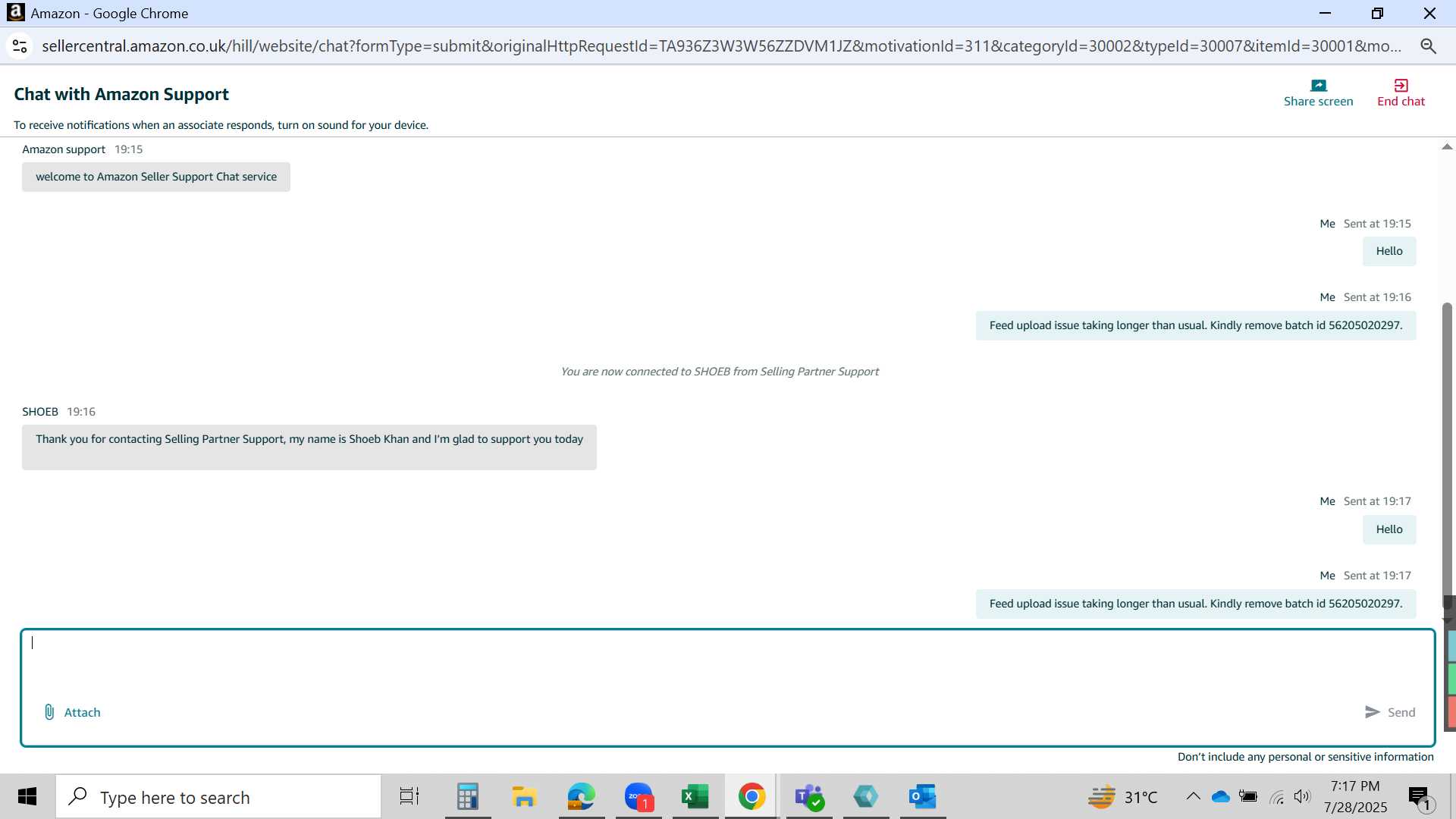
Task: Open volume speaker tray icon
Action: (1303, 796)
